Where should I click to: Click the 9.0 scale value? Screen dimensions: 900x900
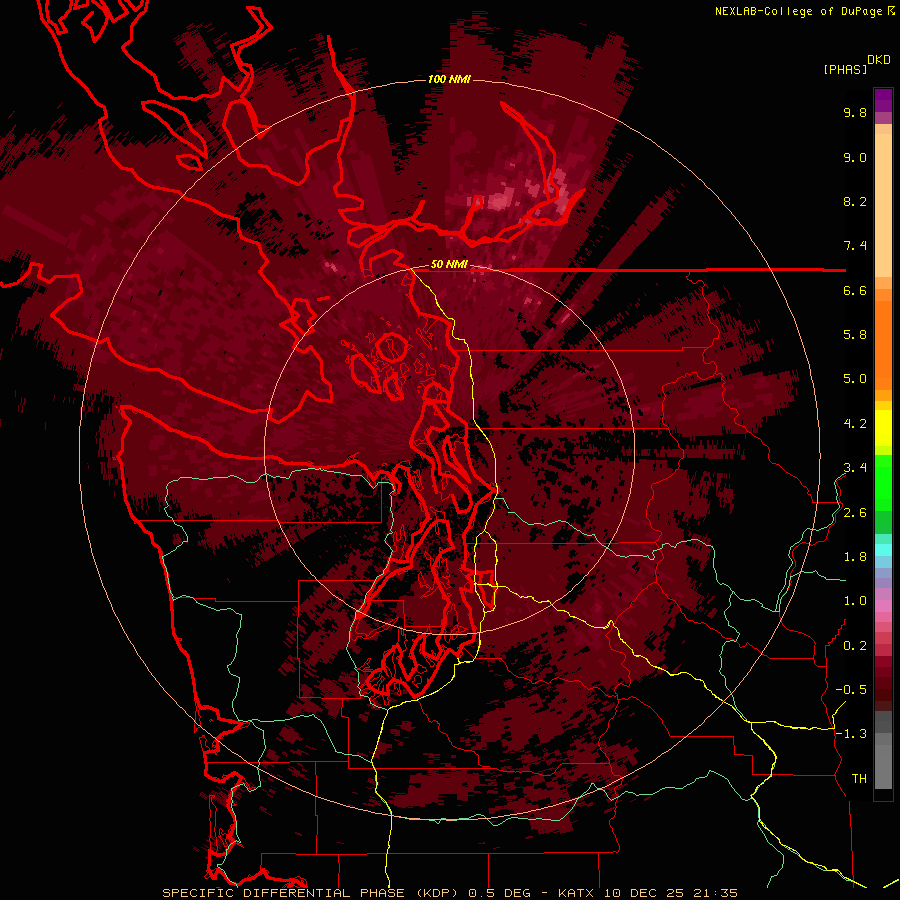[x=855, y=157]
